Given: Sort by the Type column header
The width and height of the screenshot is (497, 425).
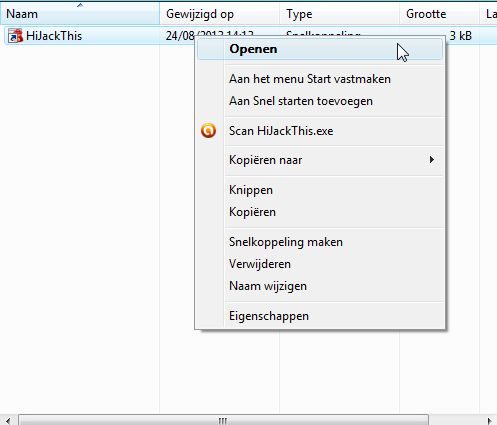Looking at the screenshot, I should pyautogui.click(x=339, y=14).
